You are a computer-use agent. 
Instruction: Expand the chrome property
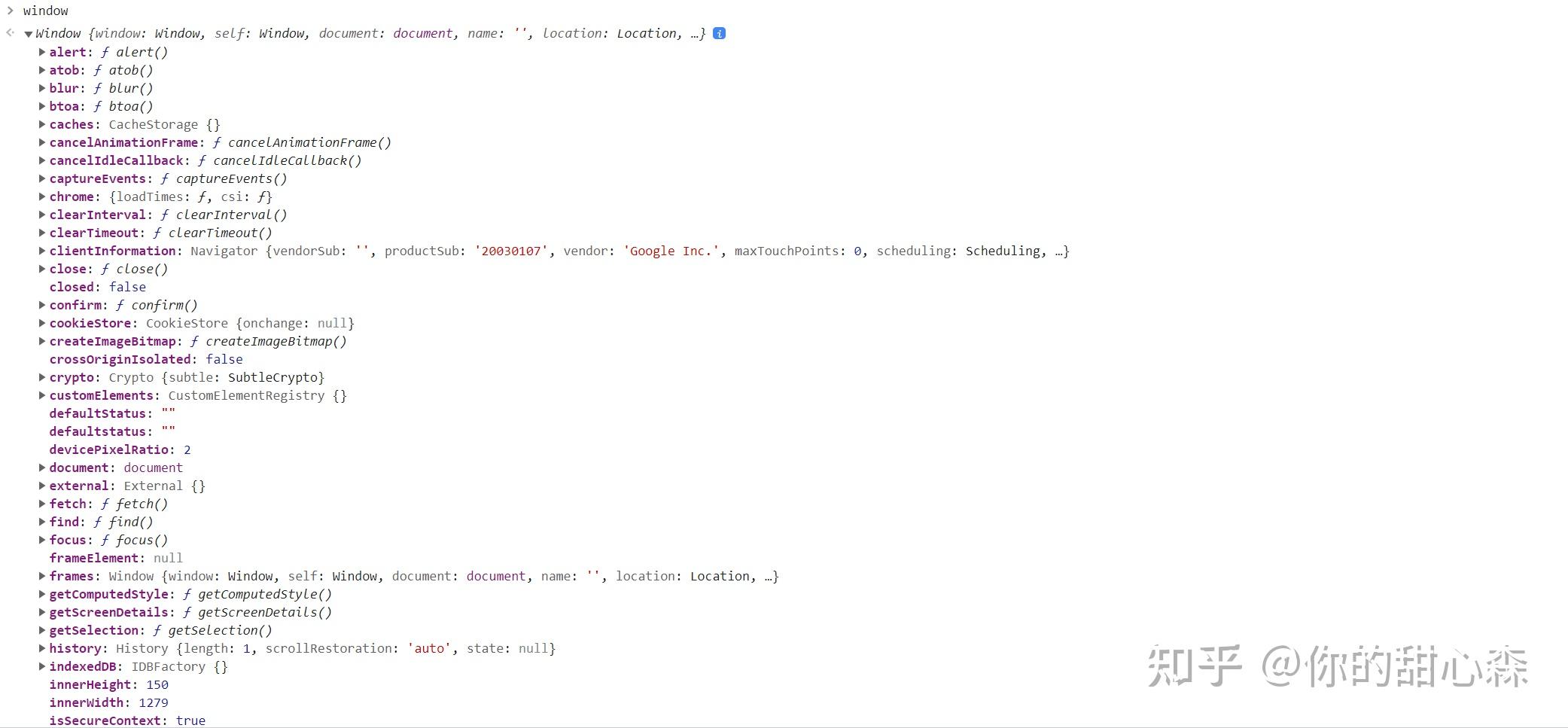tap(42, 196)
